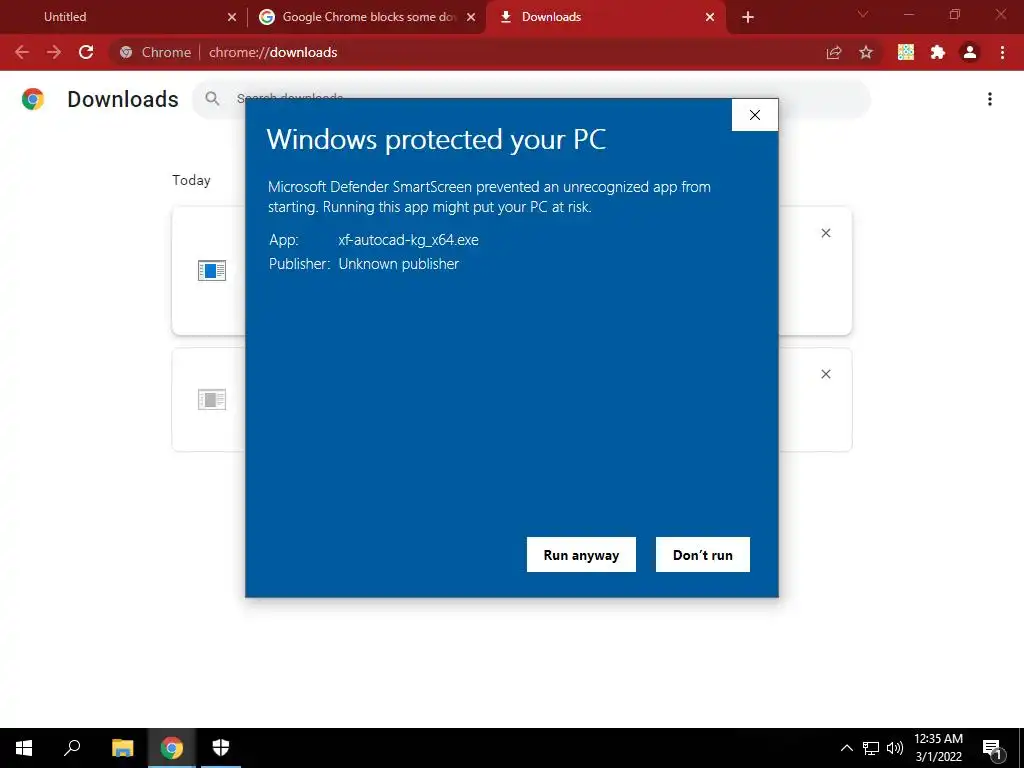
Task: Click the xf-autocad-kg_x64.exe app name
Action: click(408, 240)
